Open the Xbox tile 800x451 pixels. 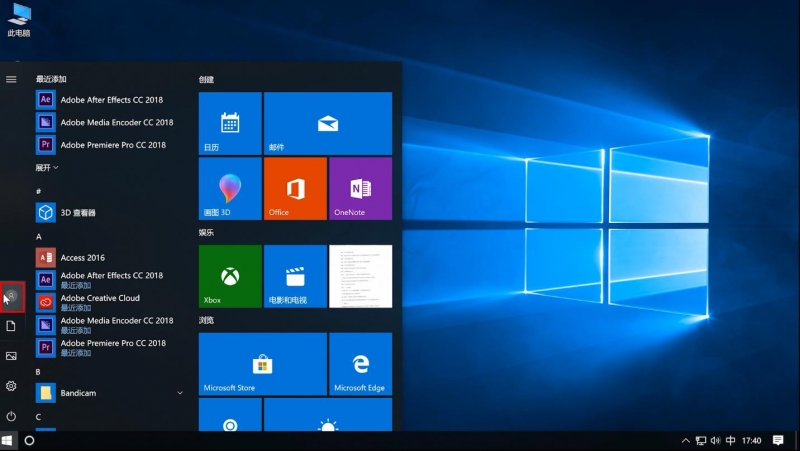click(x=230, y=277)
